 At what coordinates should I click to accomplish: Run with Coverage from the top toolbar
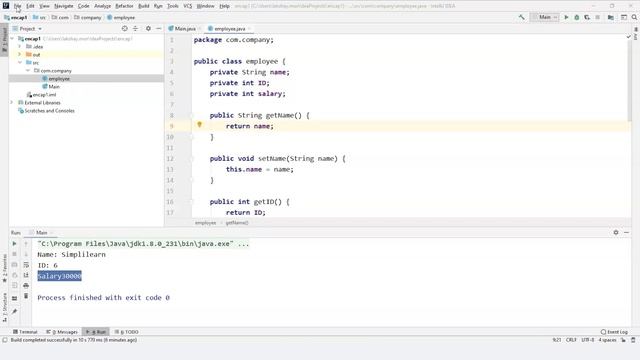(587, 17)
